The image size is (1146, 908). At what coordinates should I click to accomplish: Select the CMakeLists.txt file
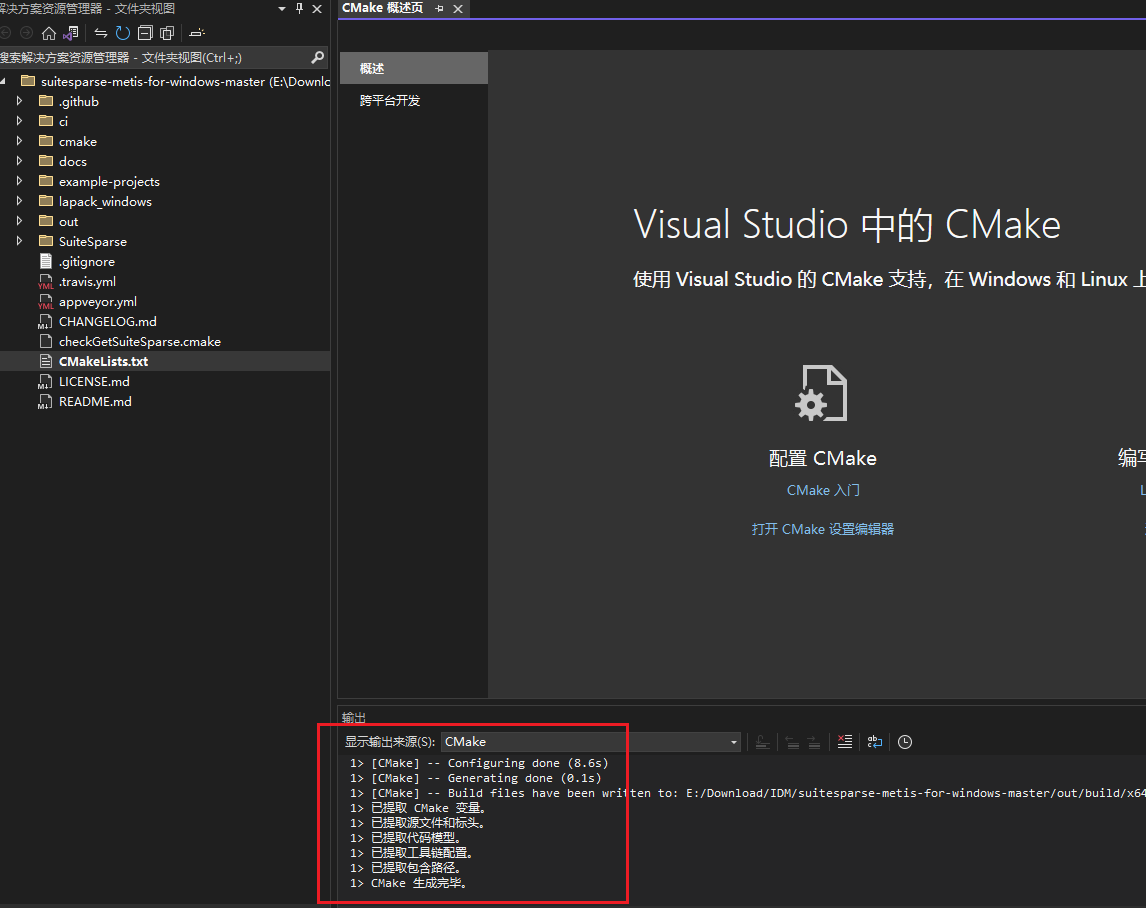(x=103, y=361)
